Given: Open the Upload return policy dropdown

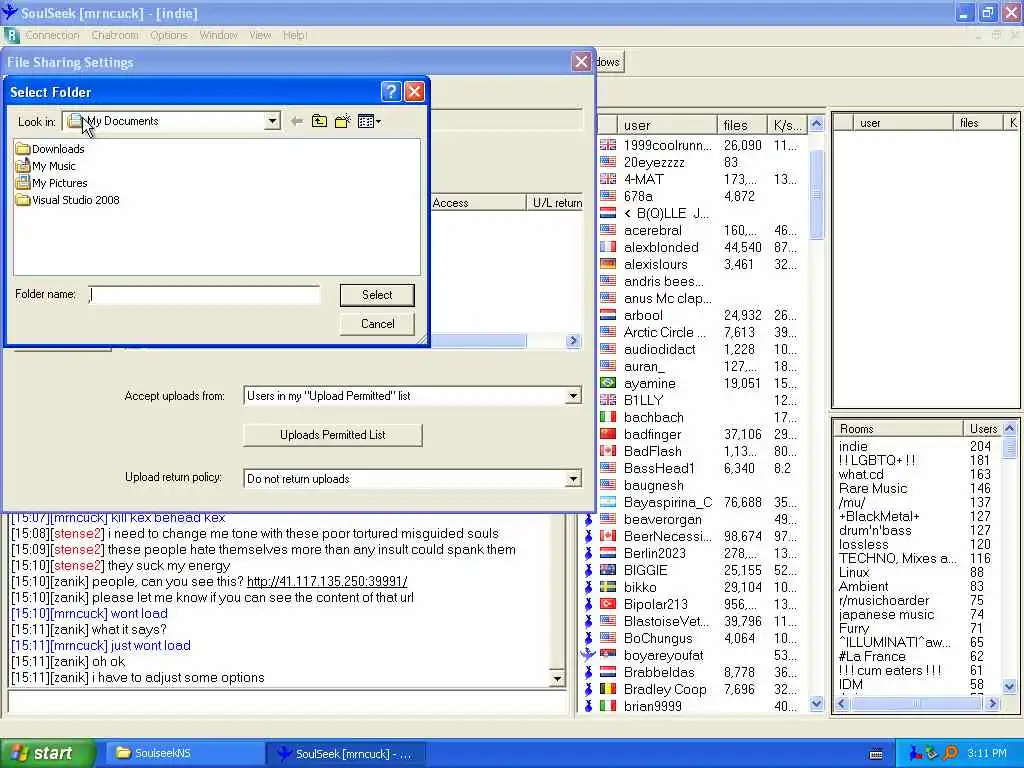Looking at the screenshot, I should point(573,479).
